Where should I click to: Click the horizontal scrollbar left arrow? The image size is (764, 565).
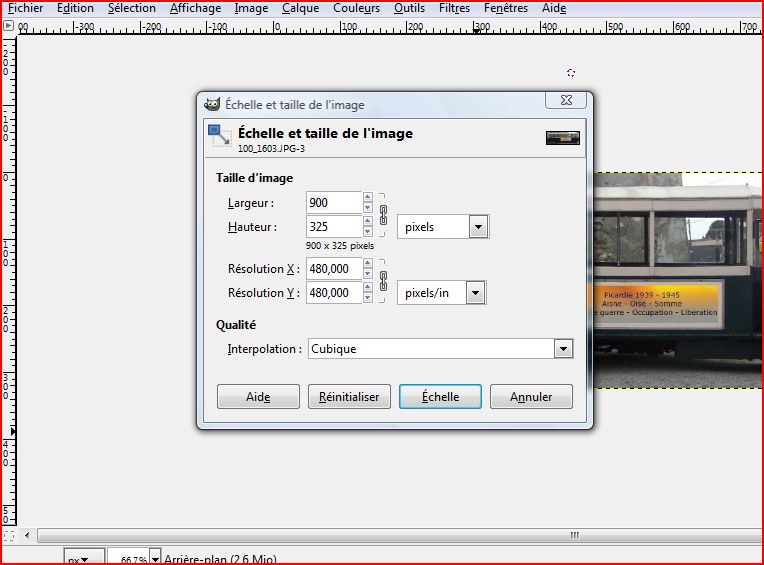pyautogui.click(x=27, y=535)
